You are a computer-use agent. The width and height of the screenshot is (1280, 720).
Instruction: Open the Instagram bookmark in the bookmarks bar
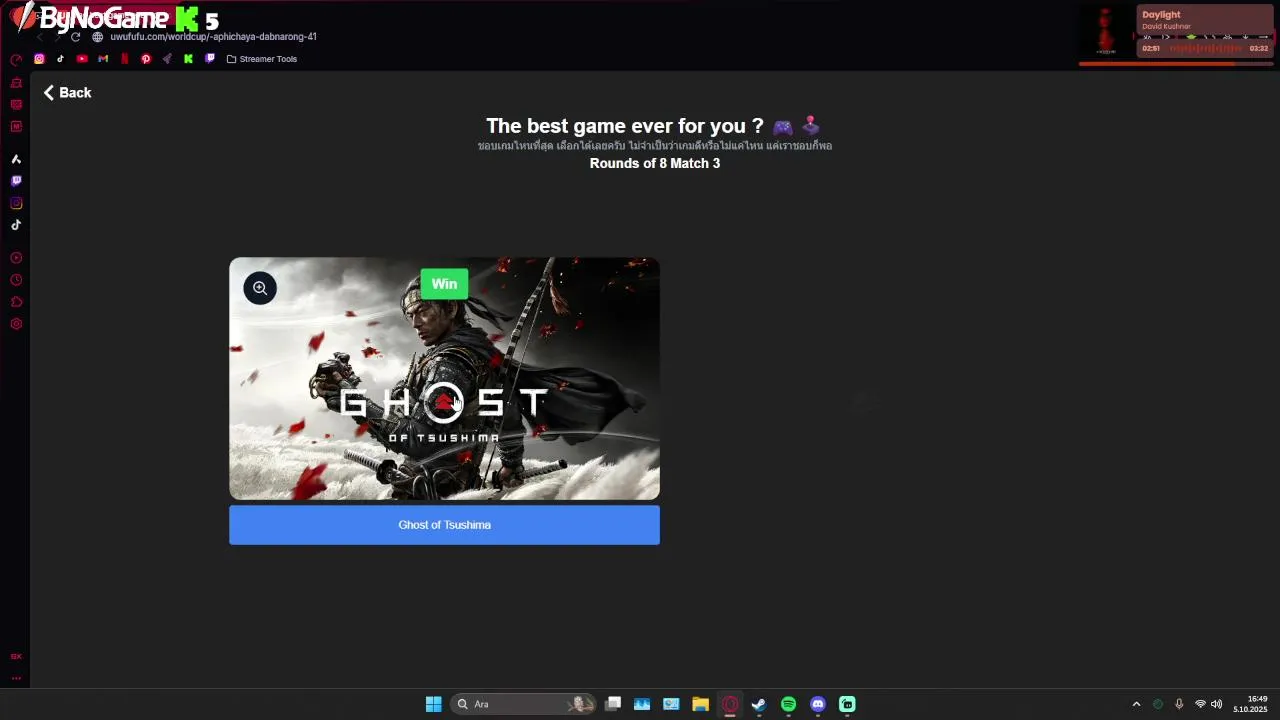(39, 59)
